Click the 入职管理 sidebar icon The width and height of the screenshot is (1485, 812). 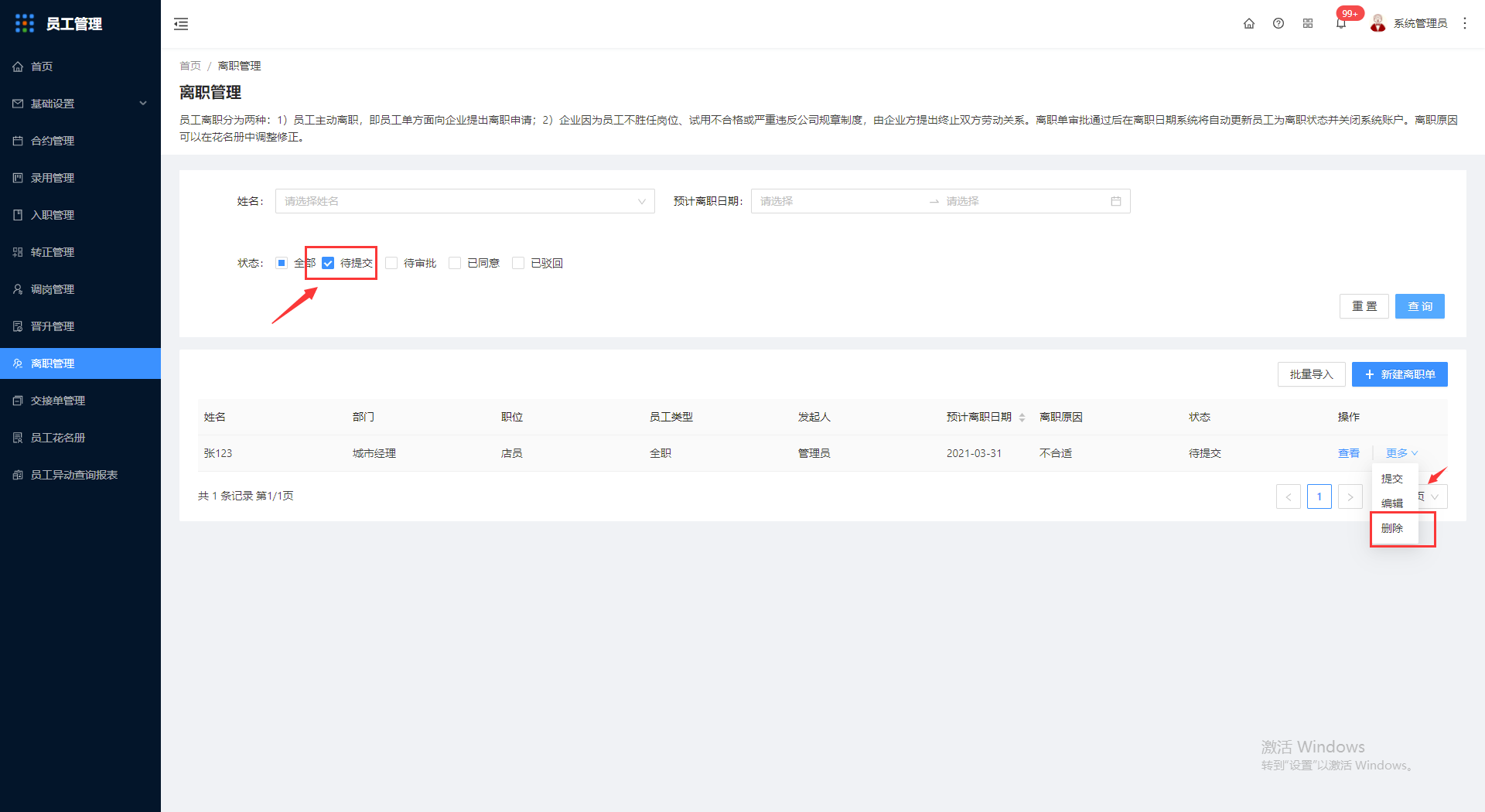pyautogui.click(x=18, y=215)
